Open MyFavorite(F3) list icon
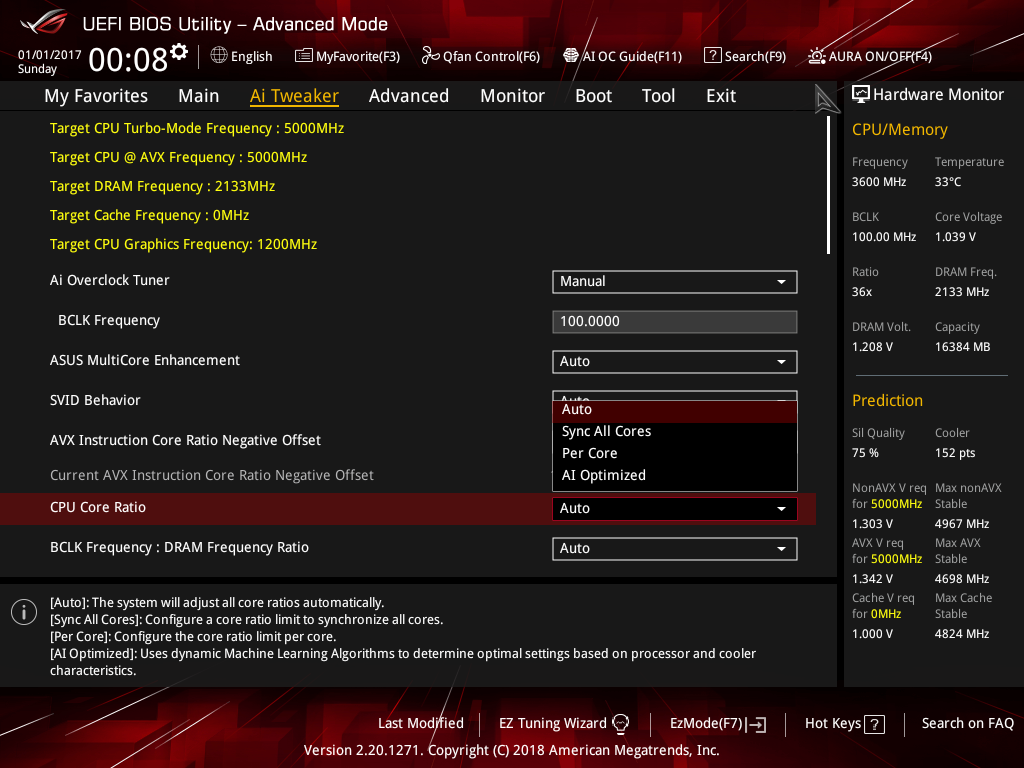The image size is (1024, 768). 303,56
